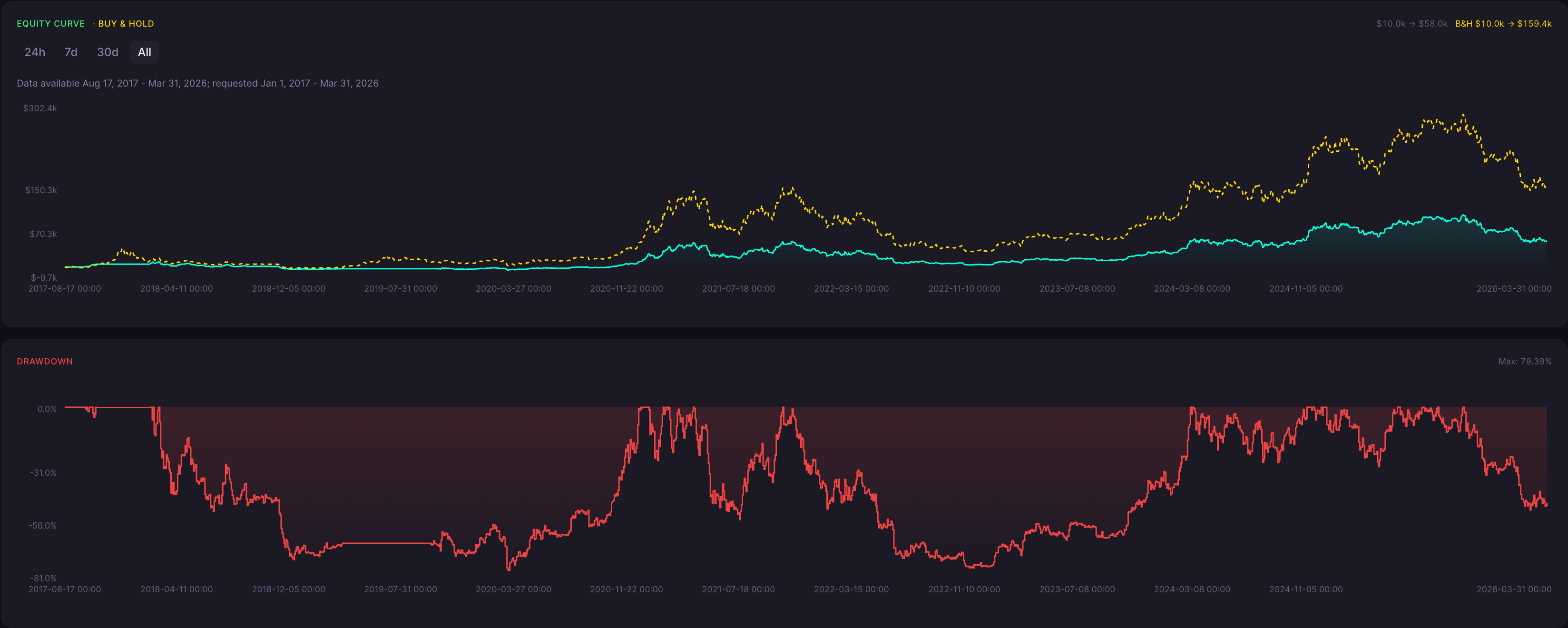The image size is (1568, 628).
Task: Click drawdown chart date 2017-08-17 00:00
Action: pos(65,589)
